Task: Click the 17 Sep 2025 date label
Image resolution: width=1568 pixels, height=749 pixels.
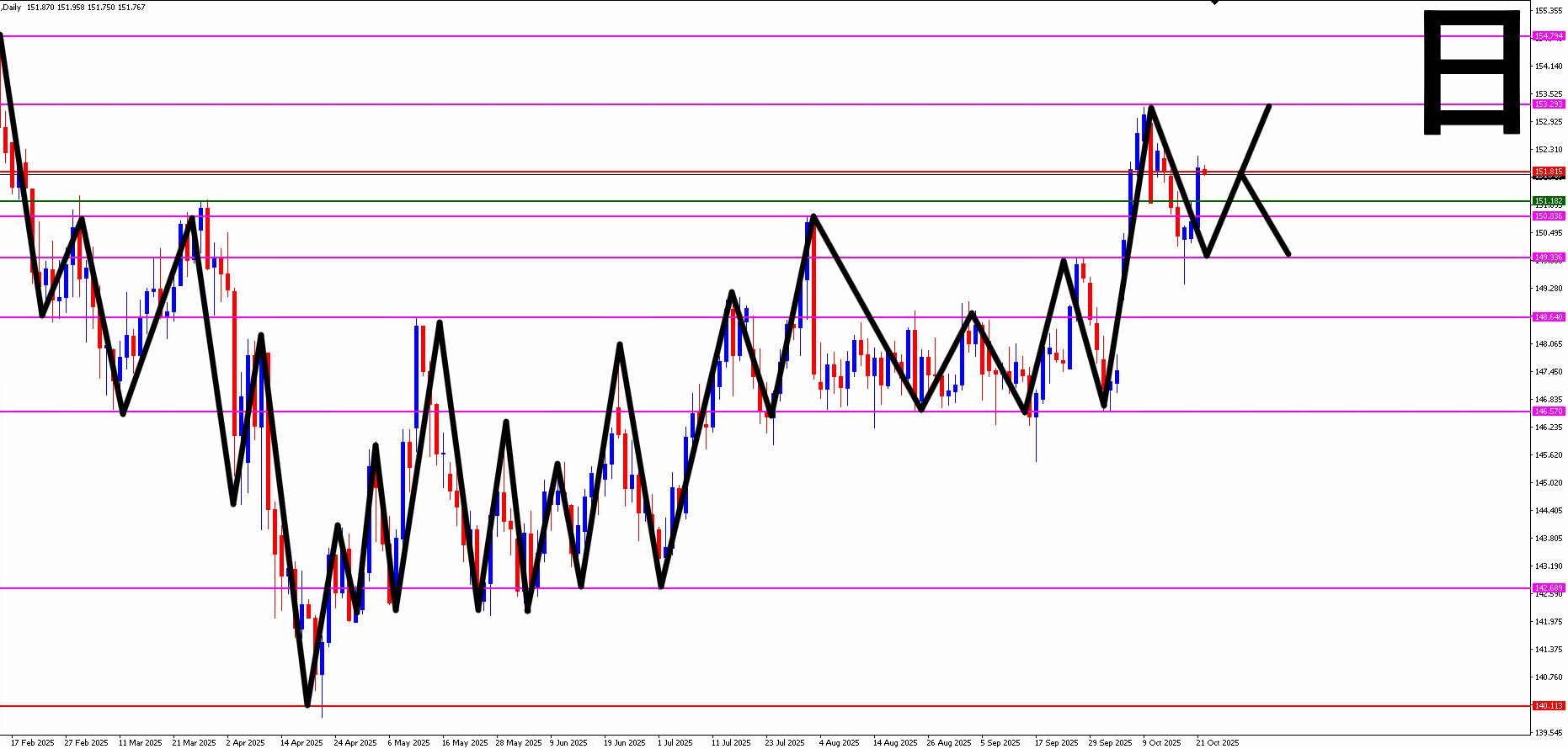Action: point(1056,743)
